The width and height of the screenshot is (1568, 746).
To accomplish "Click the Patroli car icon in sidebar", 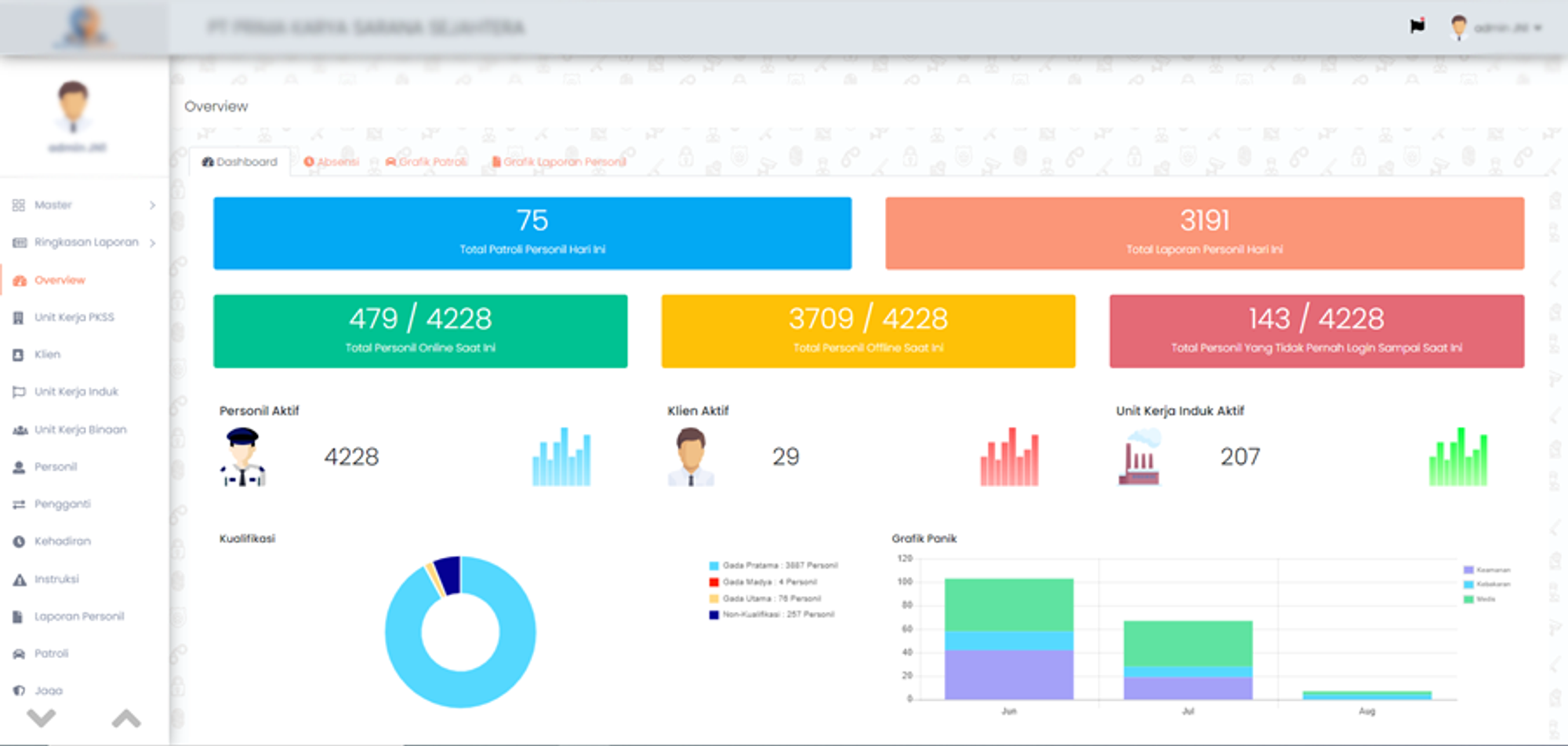I will pos(19,653).
